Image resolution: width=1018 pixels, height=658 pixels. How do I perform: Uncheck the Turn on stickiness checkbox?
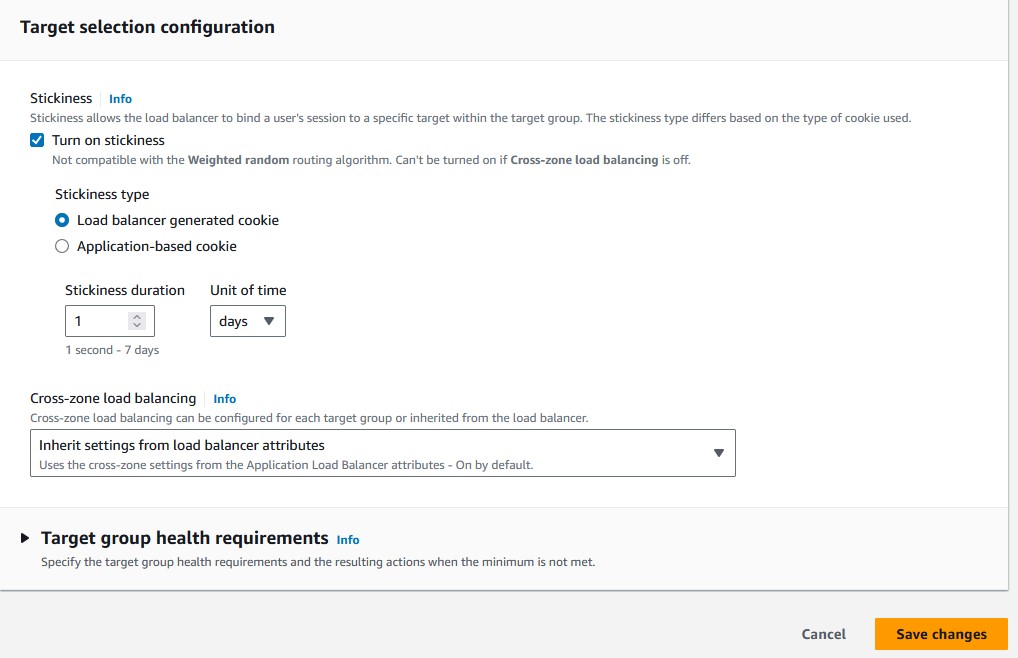coord(37,140)
